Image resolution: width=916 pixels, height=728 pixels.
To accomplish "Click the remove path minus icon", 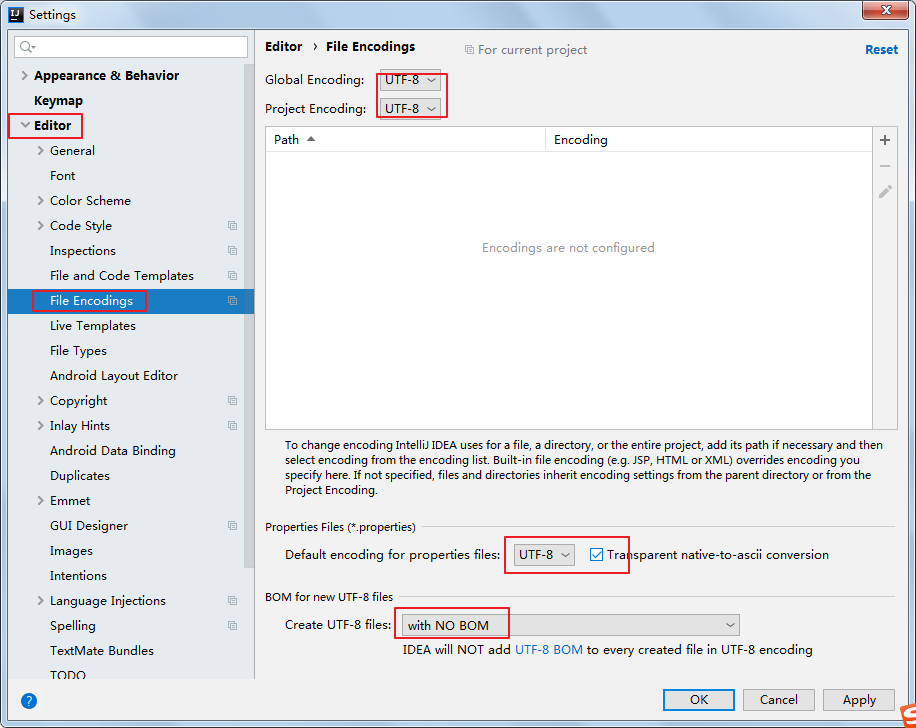I will click(885, 166).
